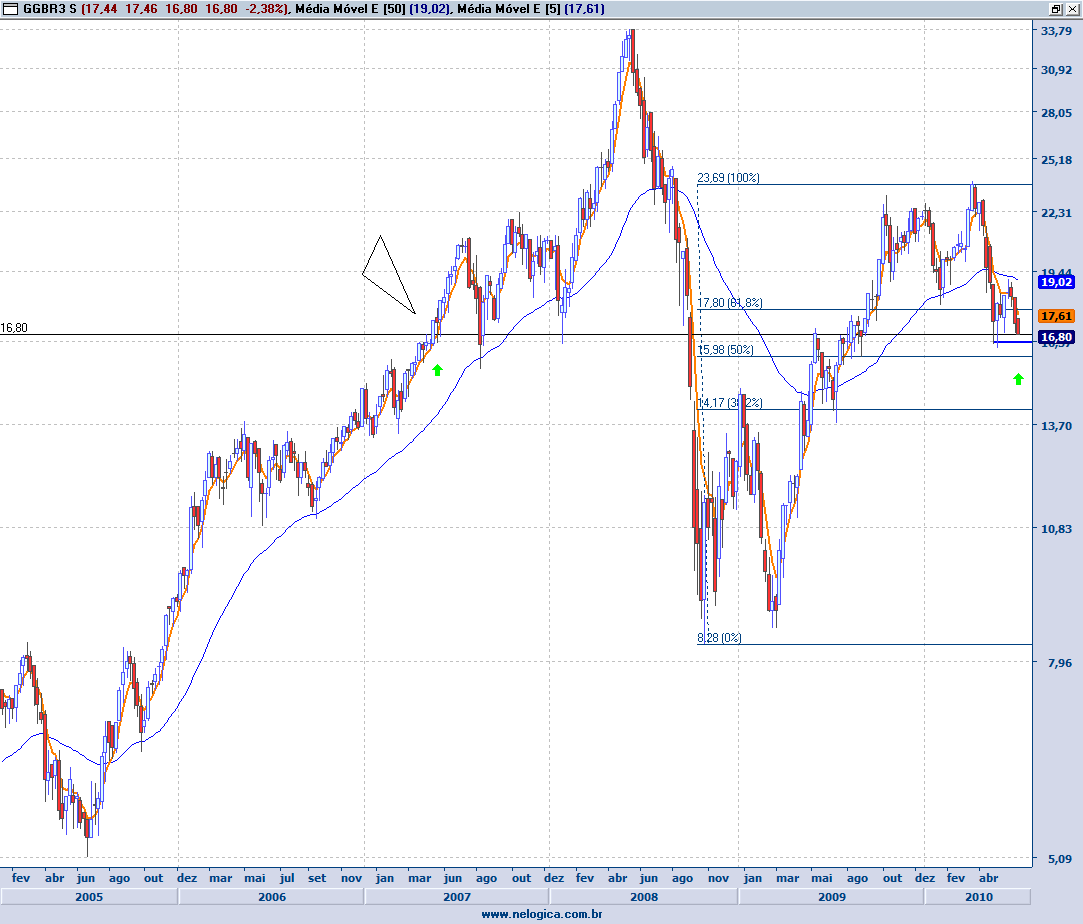Close the GGBR3 chart window
The width and height of the screenshot is (1083, 924).
1072,9
